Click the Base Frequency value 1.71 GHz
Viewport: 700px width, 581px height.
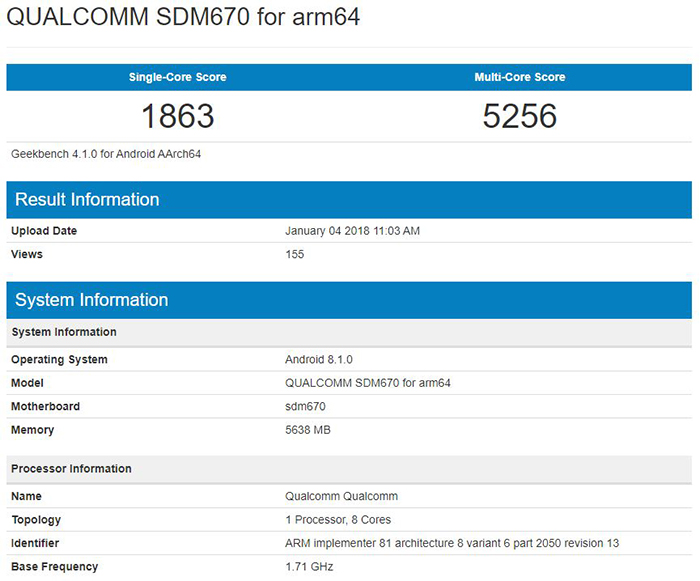[x=309, y=567]
